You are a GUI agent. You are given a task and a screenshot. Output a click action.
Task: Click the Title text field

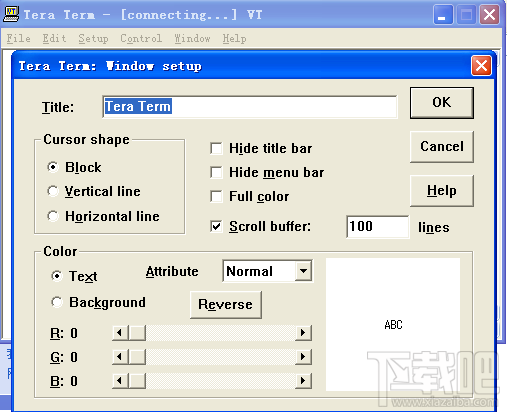pos(250,107)
